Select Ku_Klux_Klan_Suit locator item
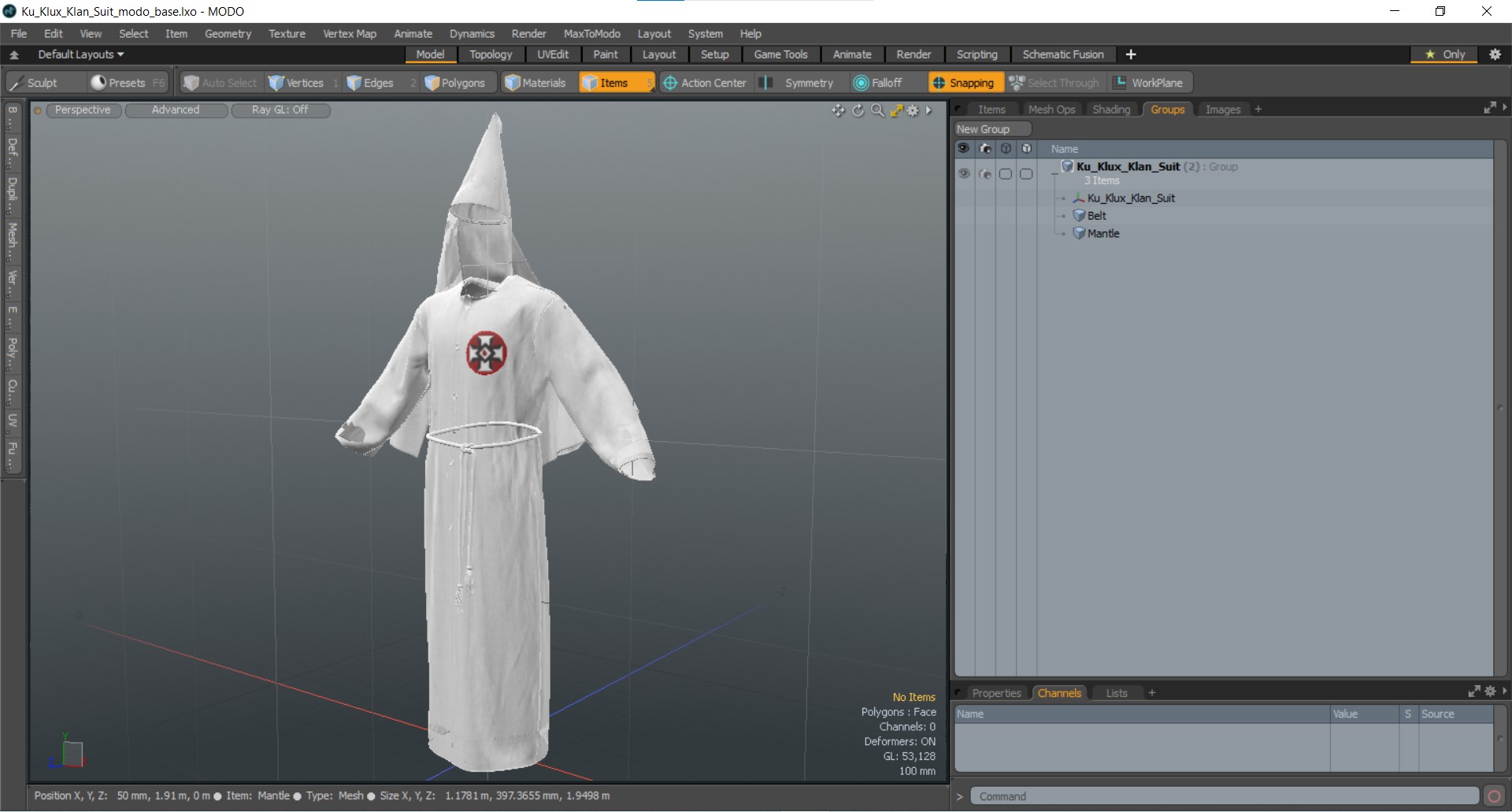Screen dimensions: 1512x812 [1132, 198]
